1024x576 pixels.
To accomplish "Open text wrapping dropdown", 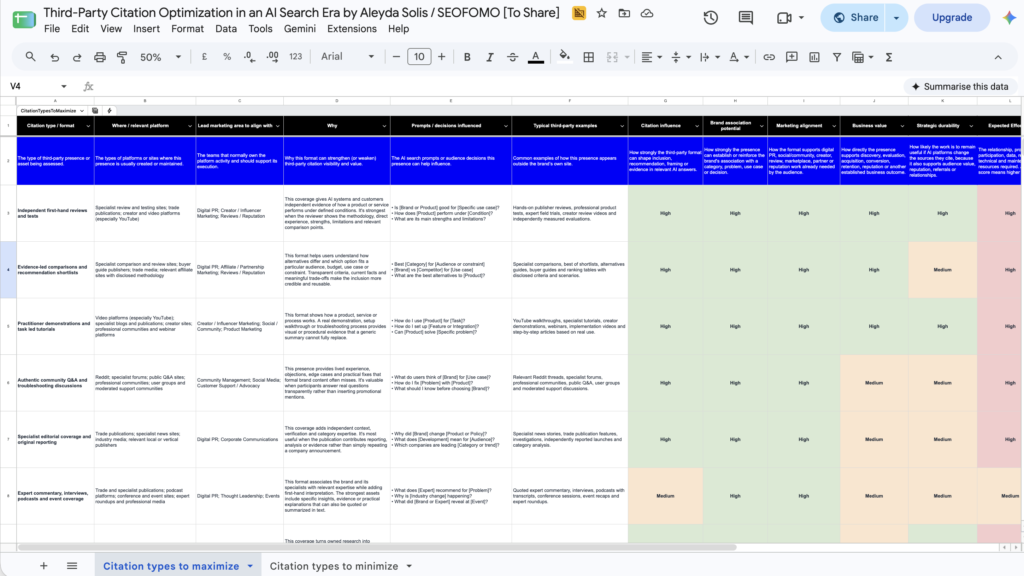I will pyautogui.click(x=709, y=57).
